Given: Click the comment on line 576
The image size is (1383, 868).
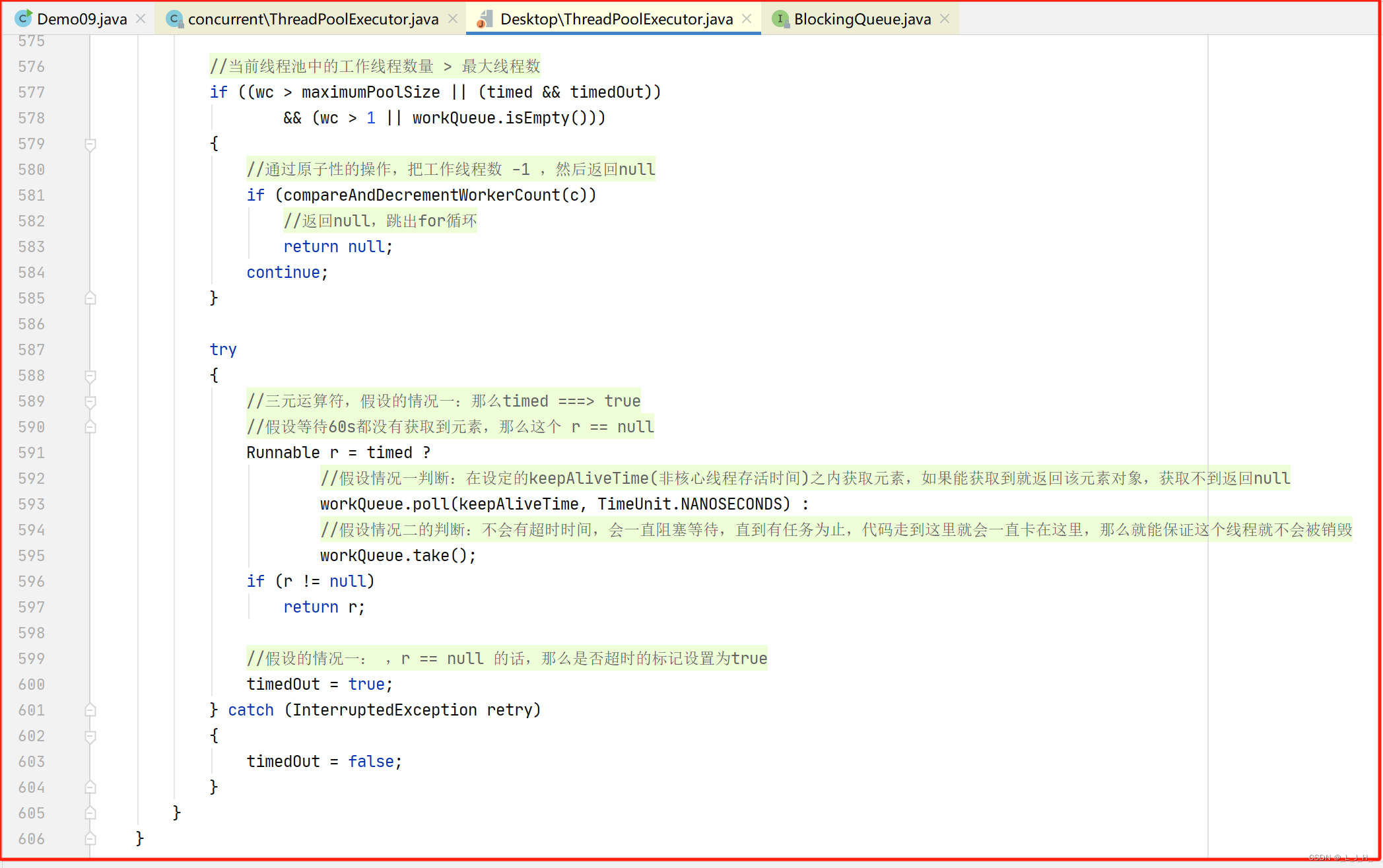Looking at the screenshot, I should click(375, 66).
